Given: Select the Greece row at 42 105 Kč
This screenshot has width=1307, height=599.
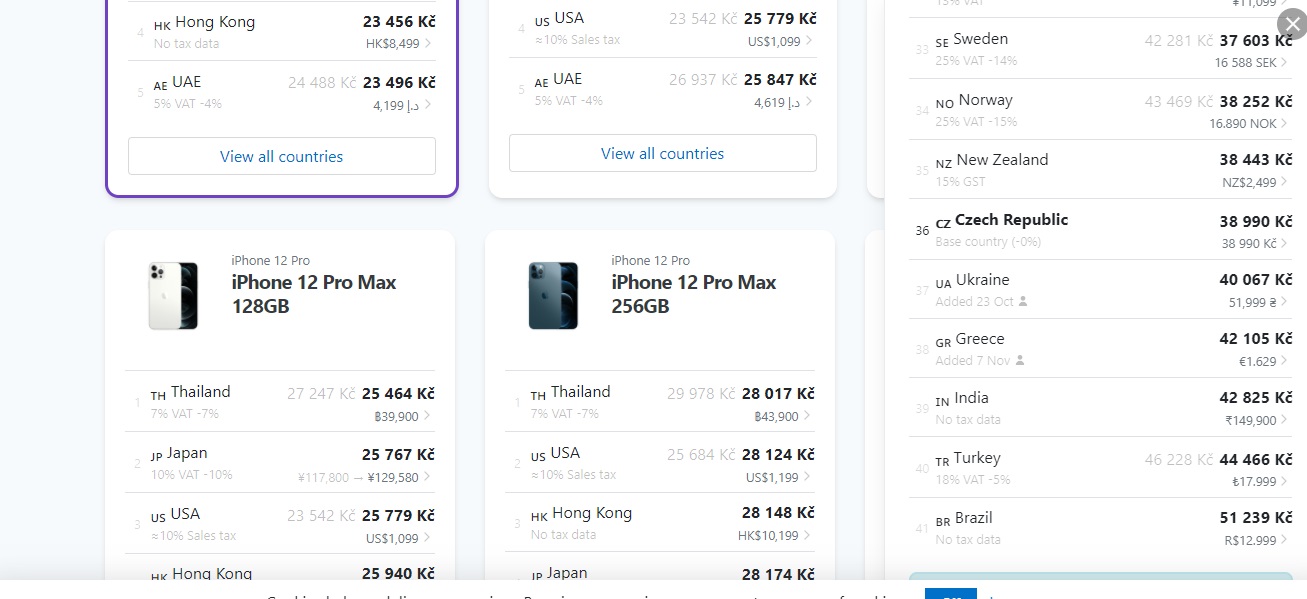Looking at the screenshot, I should click(x=1101, y=348).
